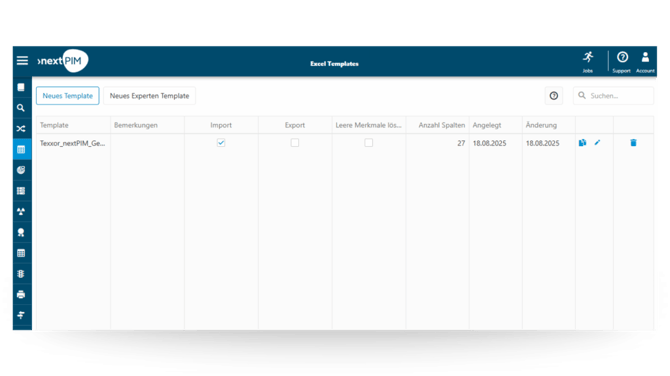Sort by Template column header
Image resolution: width=670 pixels, height=376 pixels.
point(73,125)
